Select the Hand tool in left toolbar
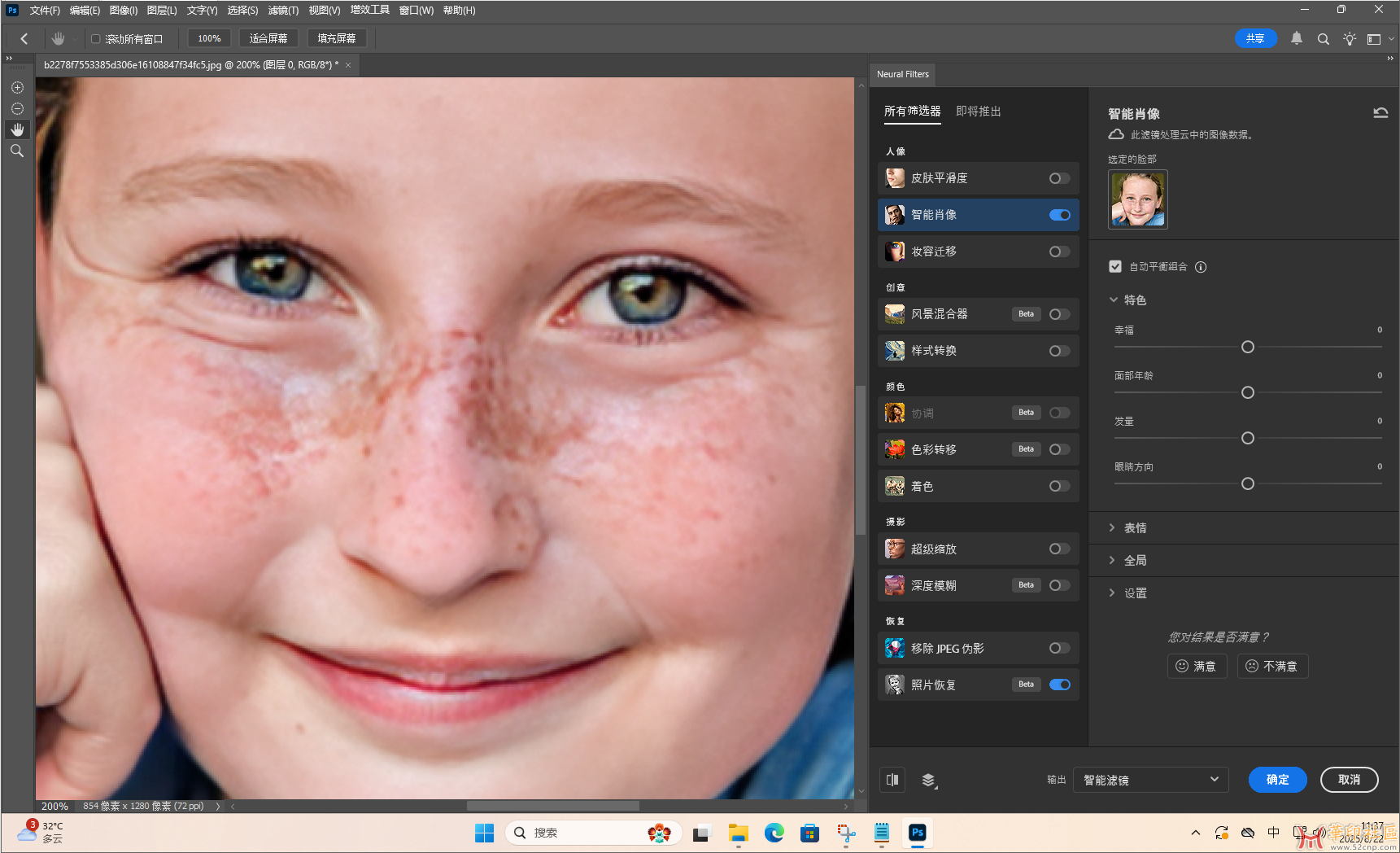The image size is (1400, 853). point(17,129)
